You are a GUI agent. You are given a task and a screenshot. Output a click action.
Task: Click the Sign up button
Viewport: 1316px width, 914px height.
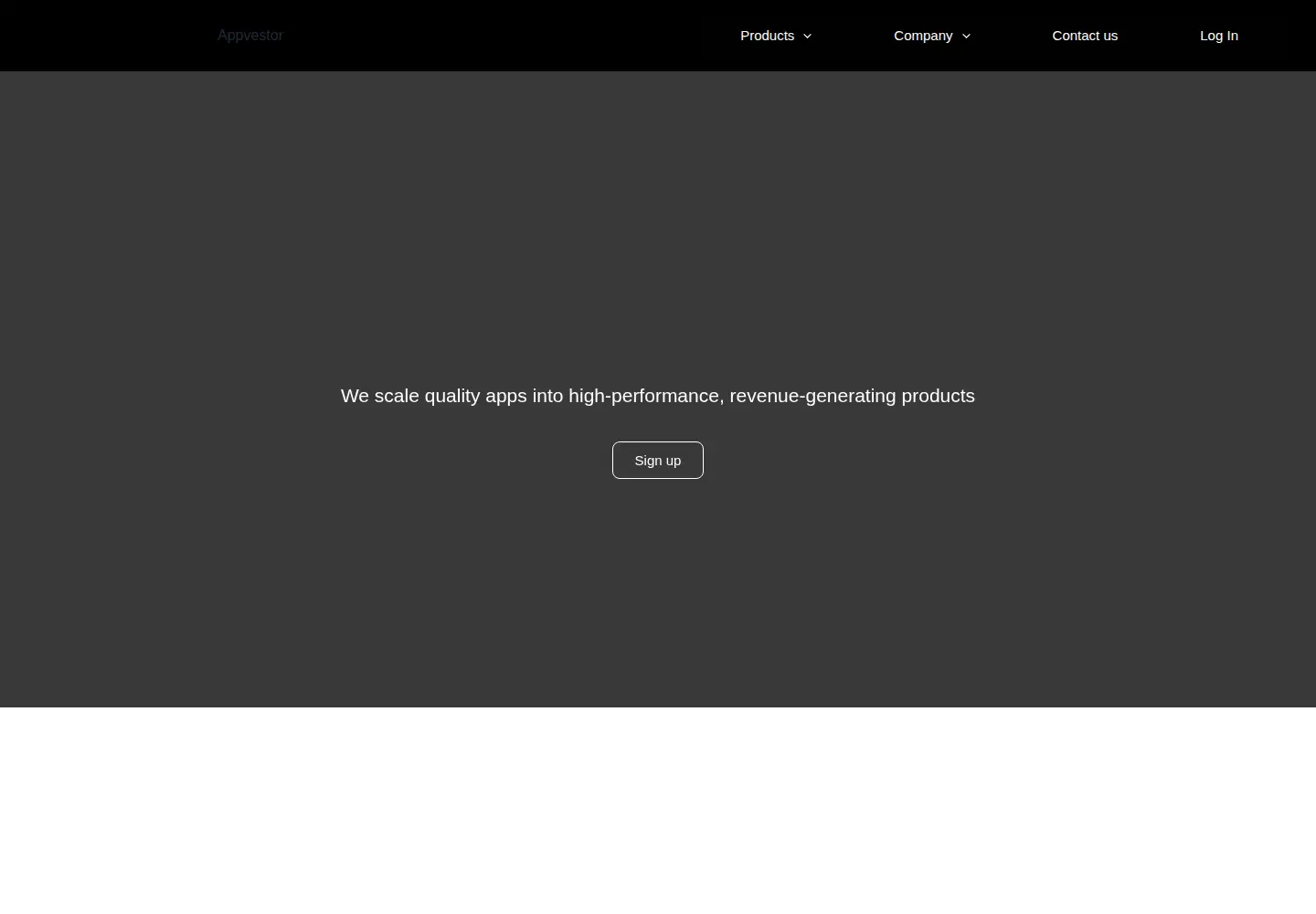point(658,460)
